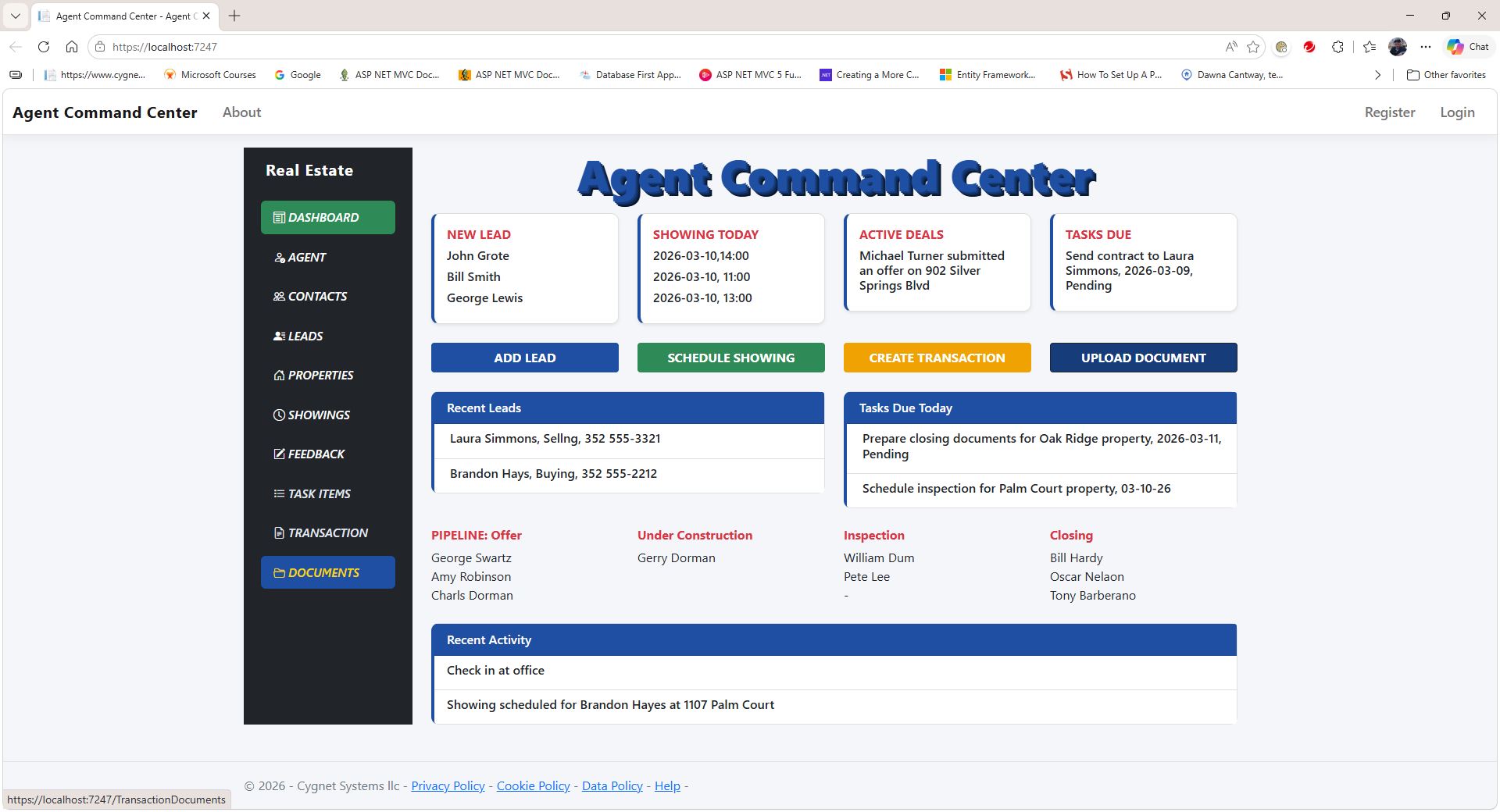Expand the browser tab list chevron
Viewport: 1500px width, 812px height.
pyautogui.click(x=15, y=16)
